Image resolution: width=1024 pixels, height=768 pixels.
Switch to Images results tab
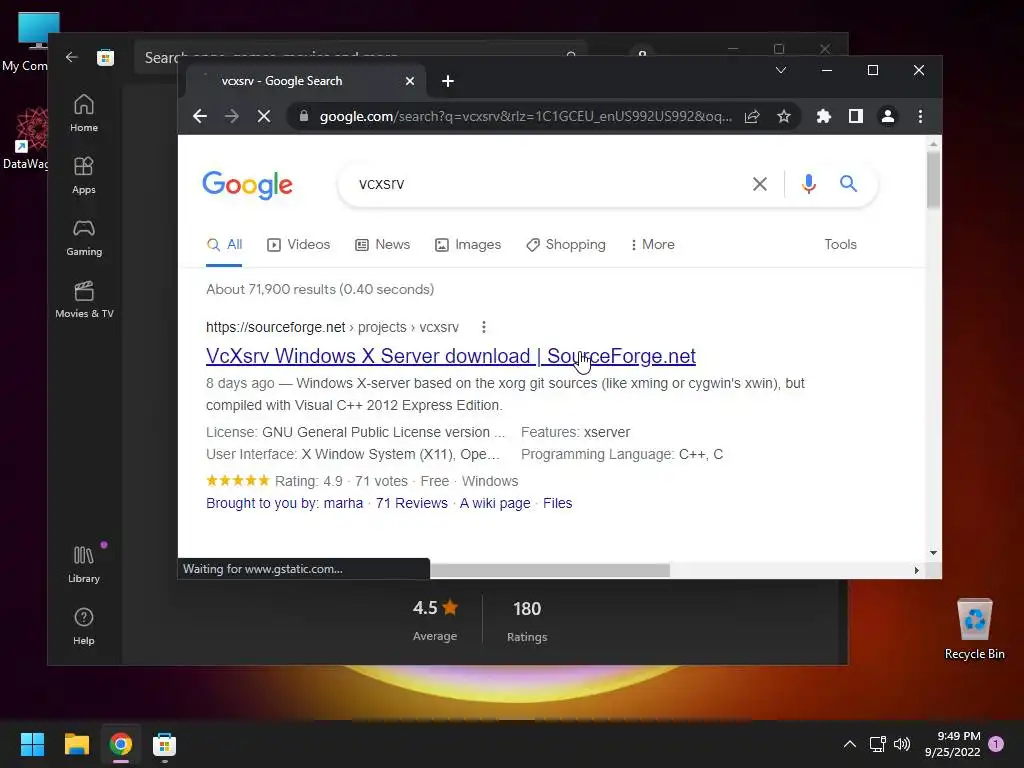(x=468, y=245)
